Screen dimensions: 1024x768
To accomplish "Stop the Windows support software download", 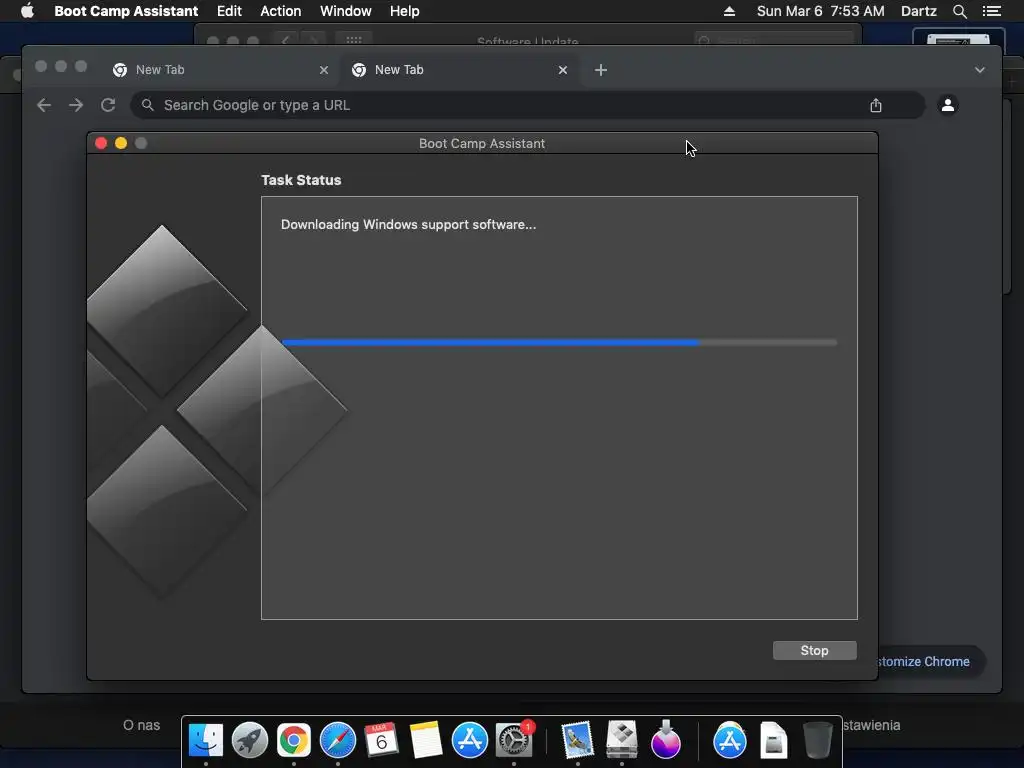I will pos(814,650).
